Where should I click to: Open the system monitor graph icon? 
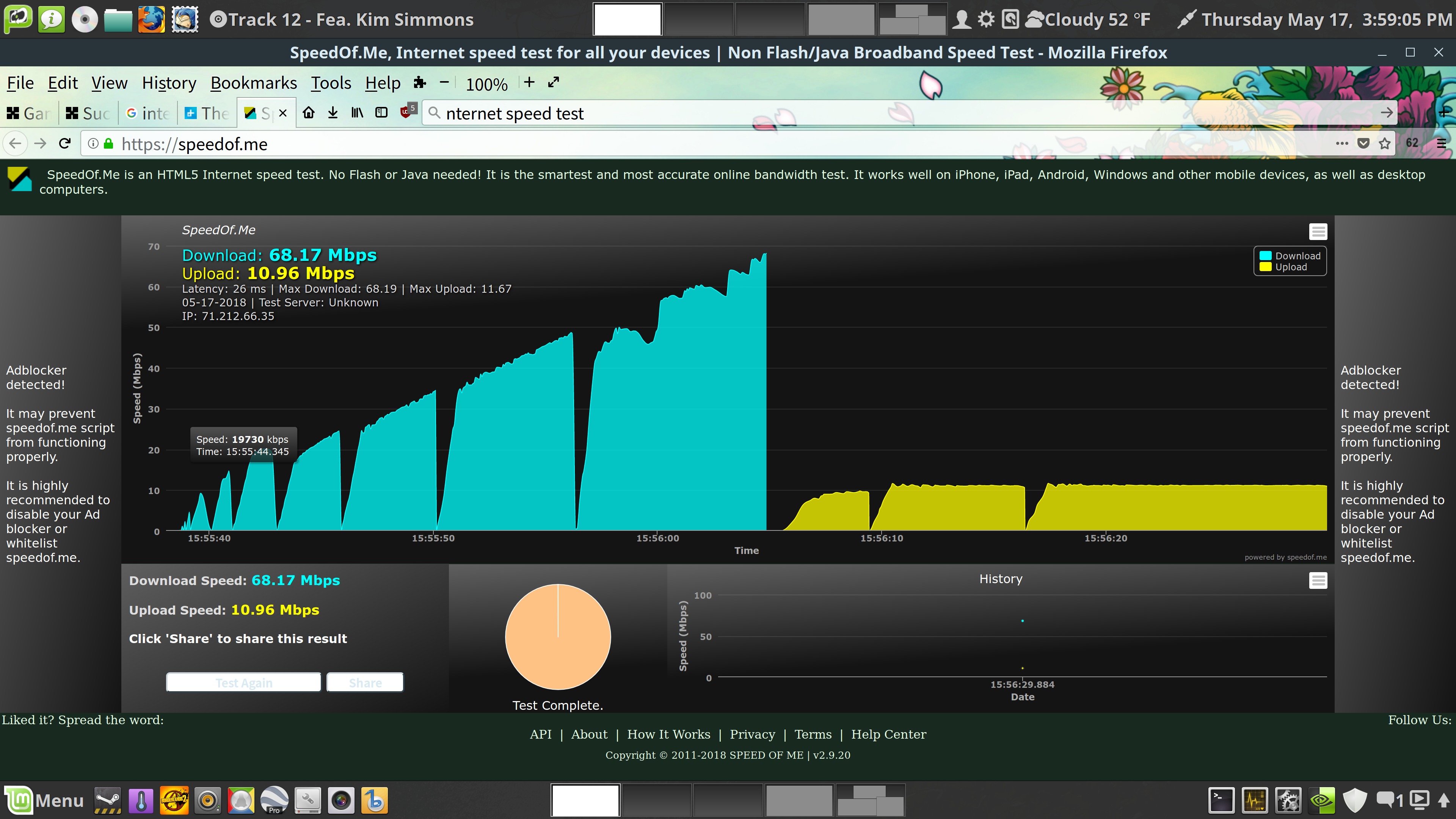pos(1255,800)
